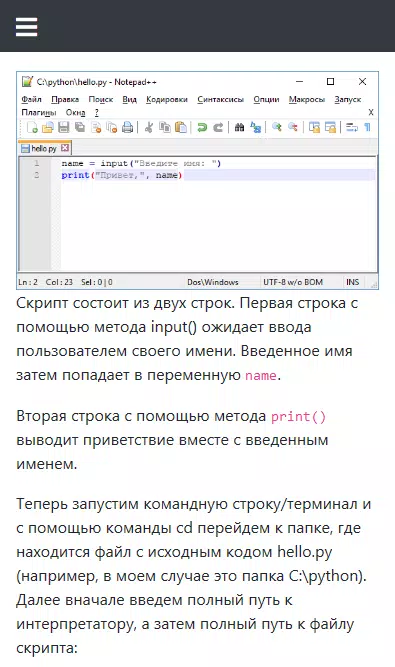Click the Paste clipboard icon
The width and height of the screenshot is (395, 667).
(181, 127)
